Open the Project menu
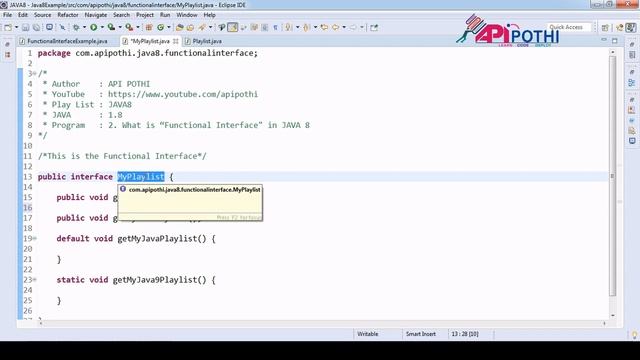This screenshot has height=360, width=640. point(145,15)
